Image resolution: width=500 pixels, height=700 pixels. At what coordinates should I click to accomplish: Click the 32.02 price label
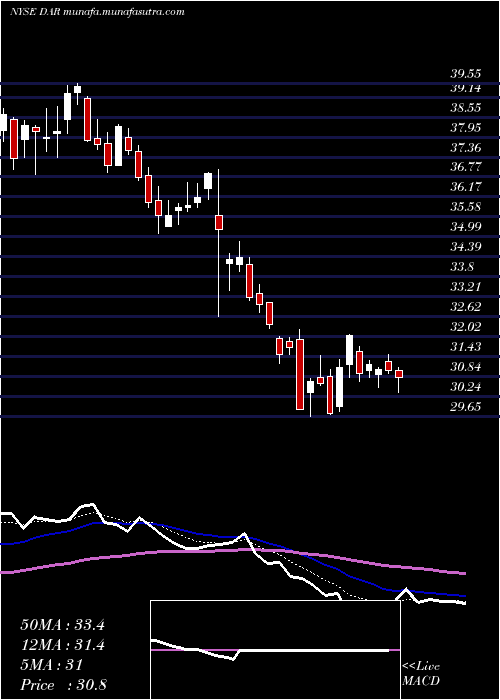465,327
